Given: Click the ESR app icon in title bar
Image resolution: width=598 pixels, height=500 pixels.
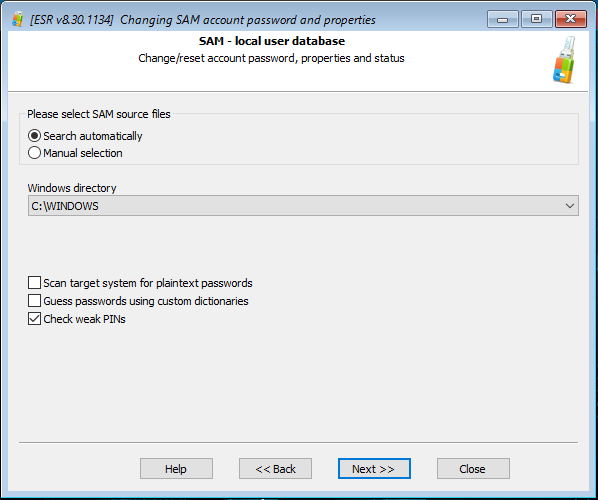Looking at the screenshot, I should coord(18,19).
